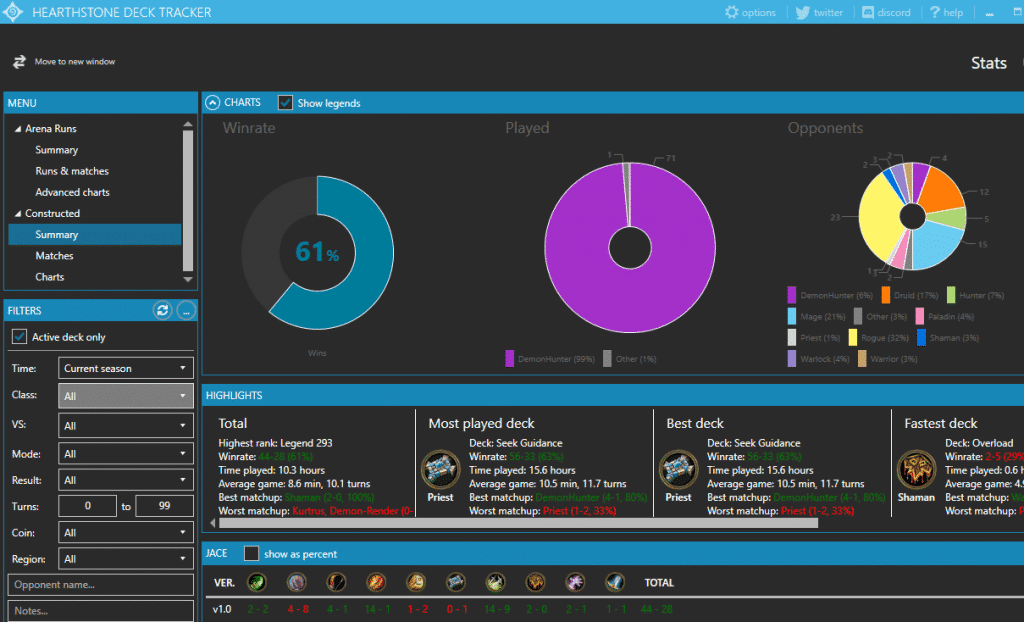Click the options gear icon in title bar
1024x622 pixels.
pos(732,12)
